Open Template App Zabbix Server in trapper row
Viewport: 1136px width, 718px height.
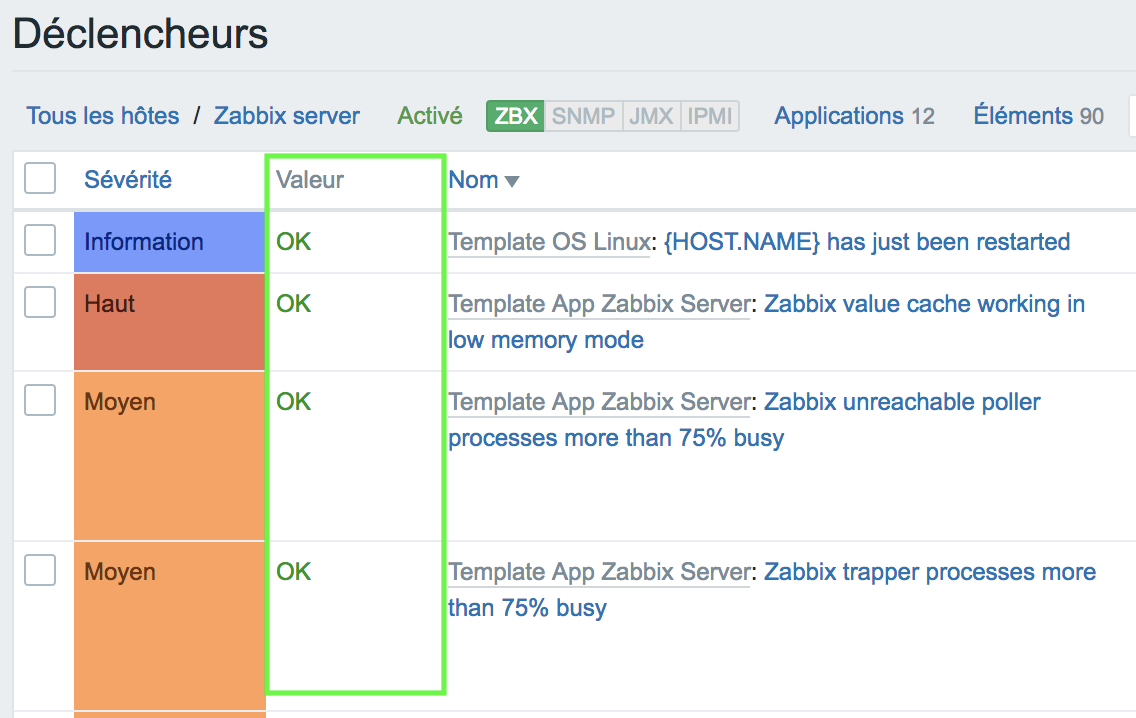(x=599, y=572)
